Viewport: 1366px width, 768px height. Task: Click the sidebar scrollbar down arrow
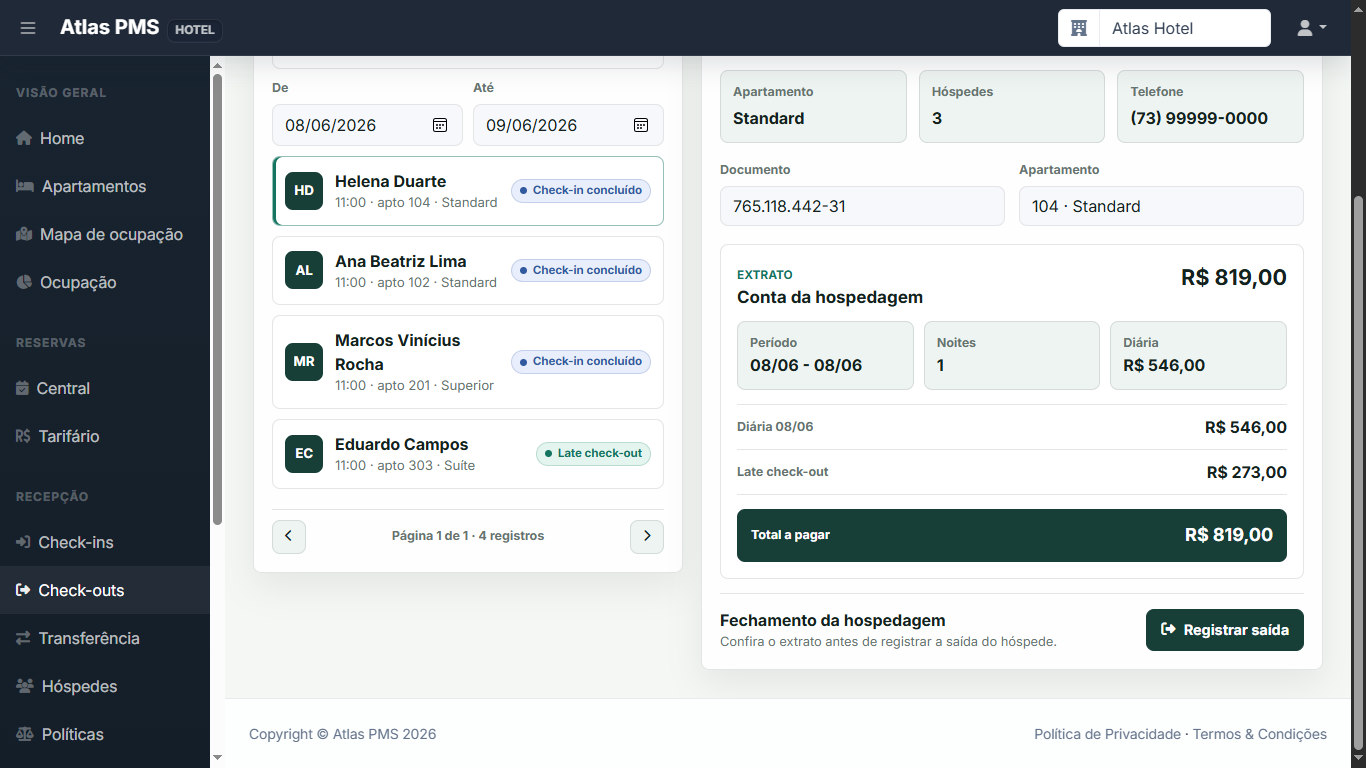click(217, 758)
